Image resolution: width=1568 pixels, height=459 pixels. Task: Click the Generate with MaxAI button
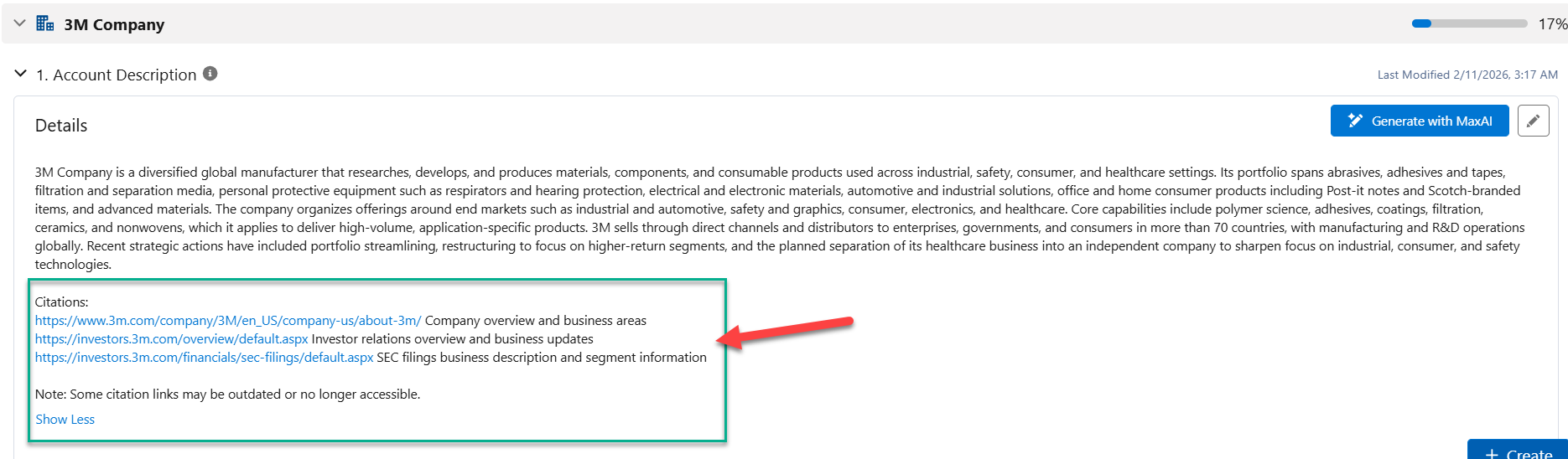click(1419, 121)
